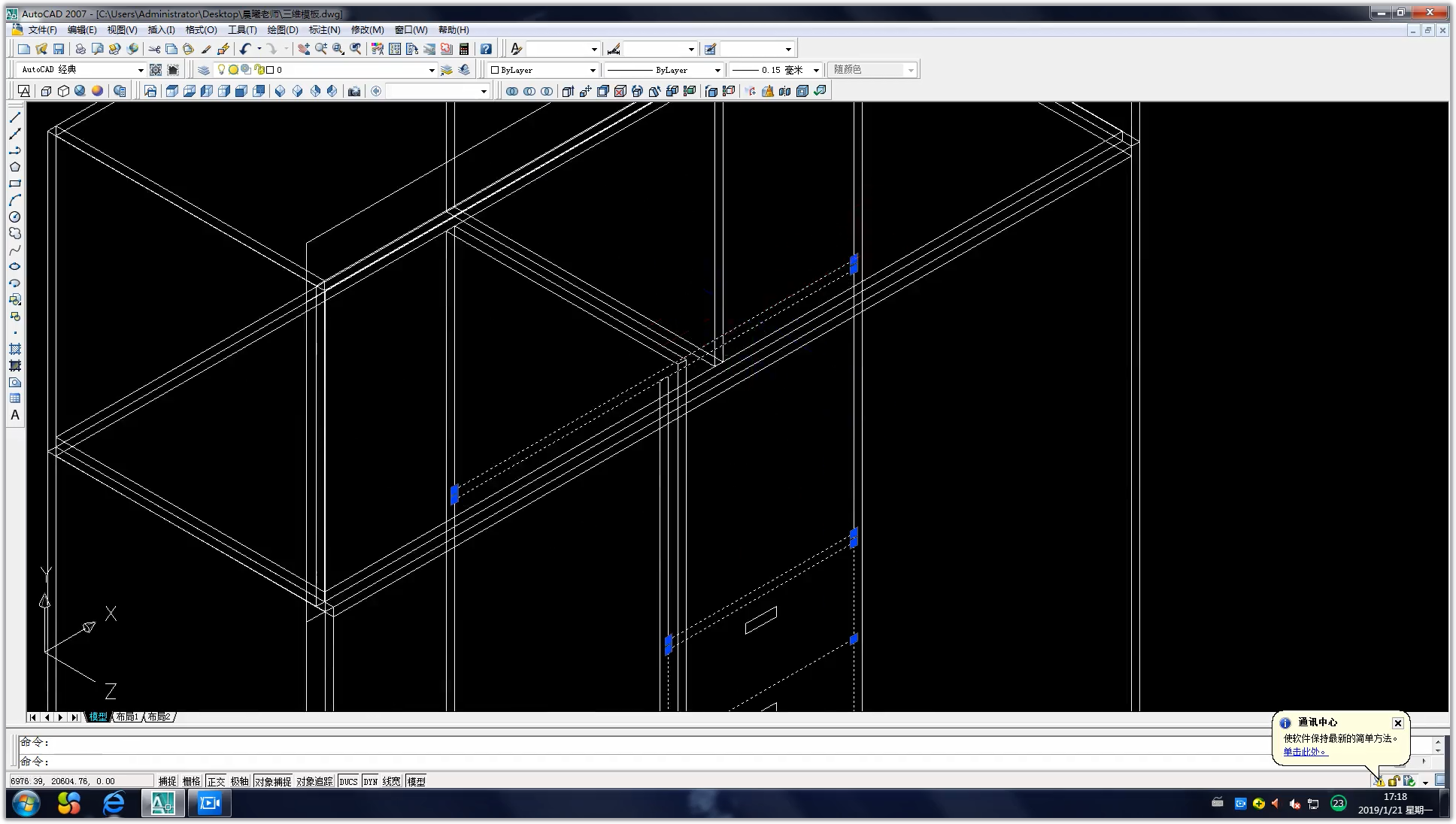Click the Union solid editing icon
Viewport: 1456px width, 824px height.
coord(512,91)
